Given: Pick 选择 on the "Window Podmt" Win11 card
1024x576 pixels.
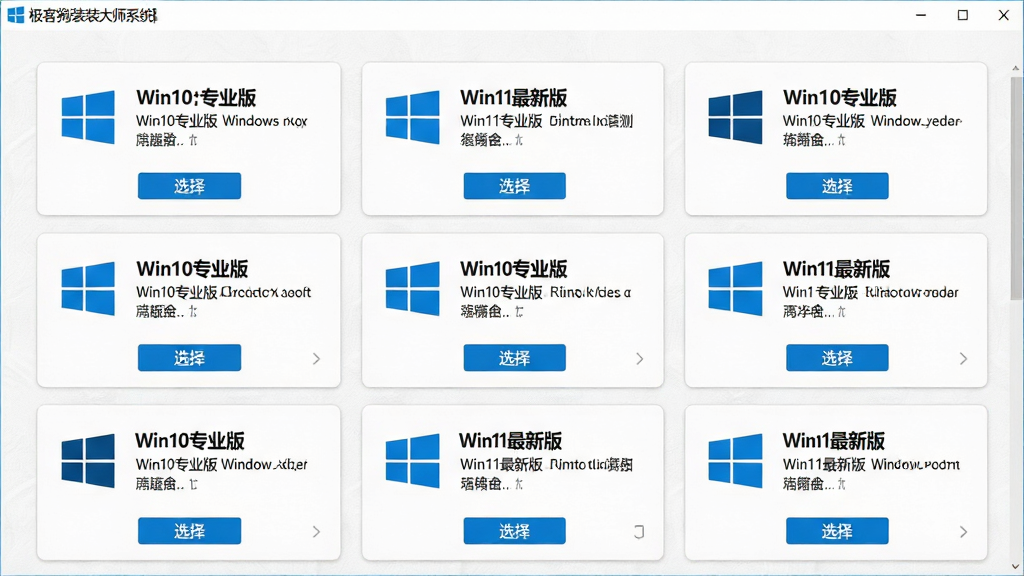Looking at the screenshot, I should click(837, 531).
